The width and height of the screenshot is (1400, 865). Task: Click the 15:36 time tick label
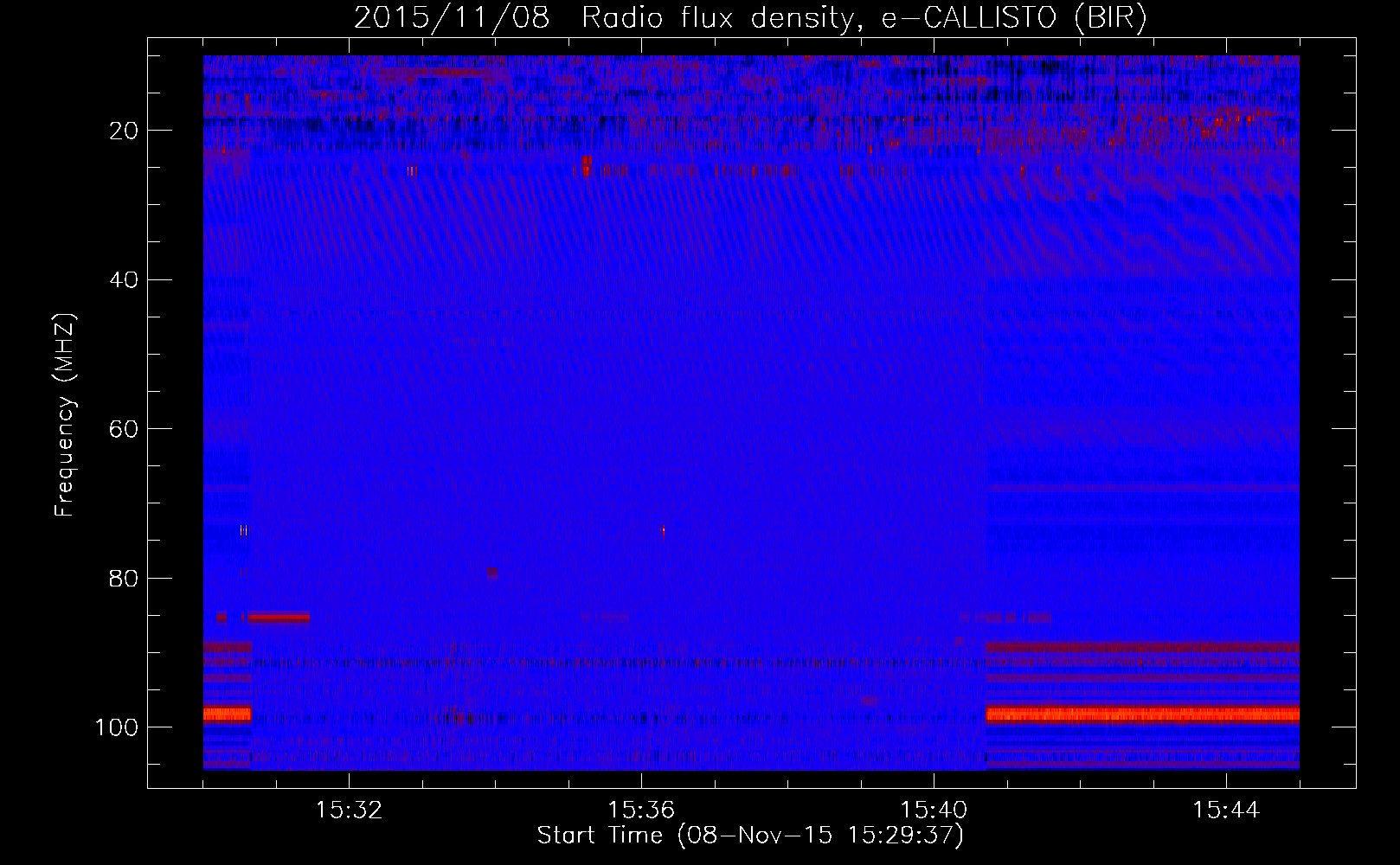point(641,811)
